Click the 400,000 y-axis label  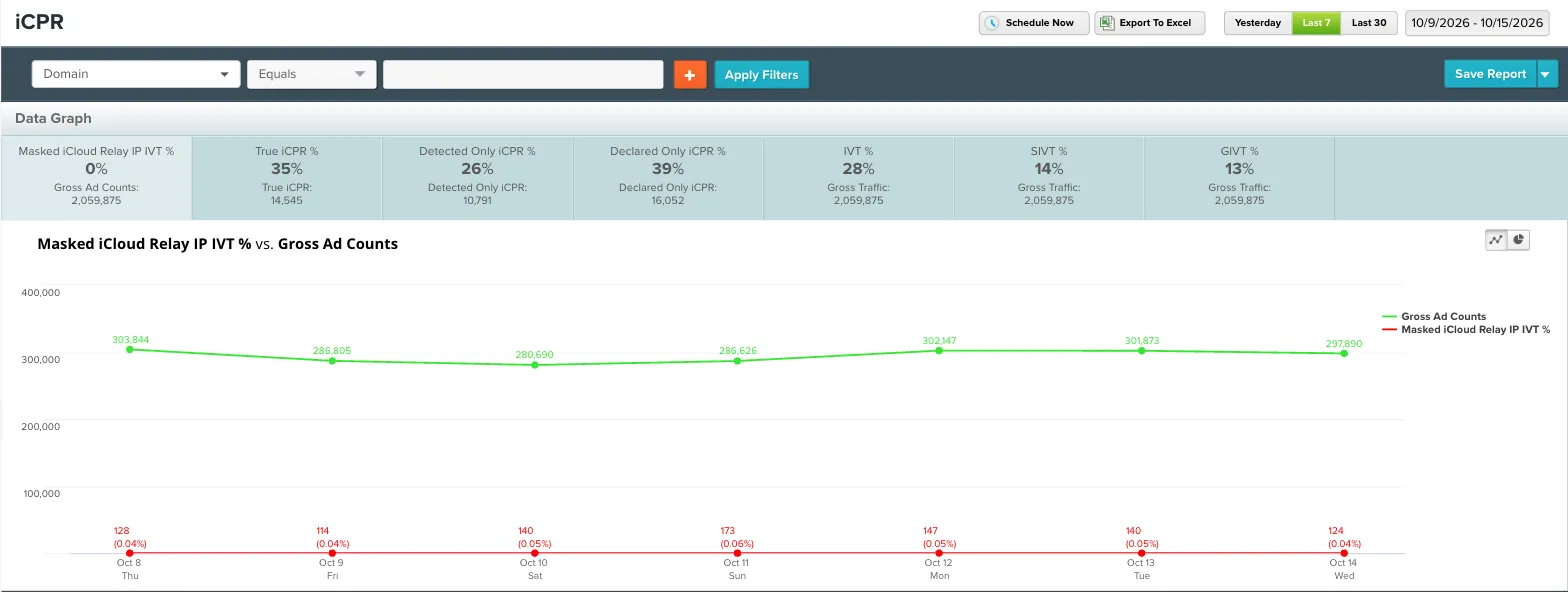41,293
